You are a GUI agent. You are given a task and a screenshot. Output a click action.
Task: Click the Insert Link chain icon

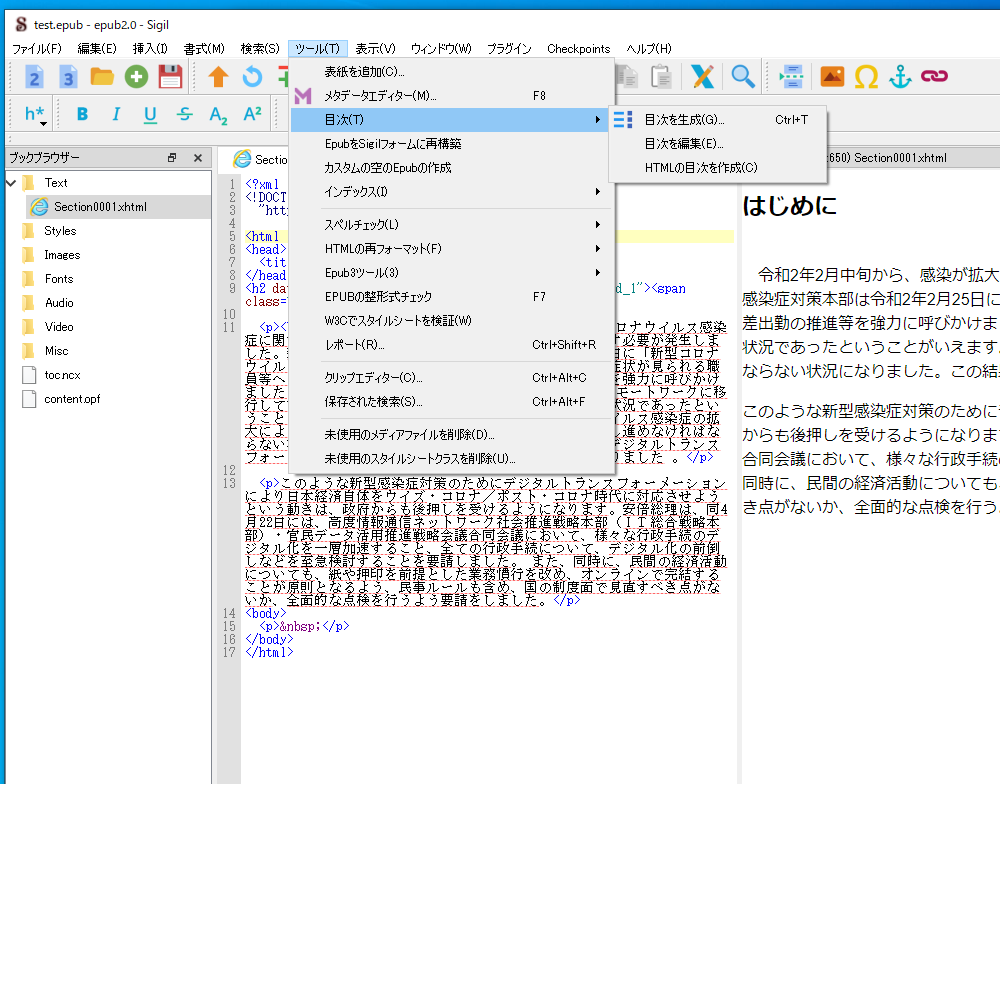tap(934, 77)
